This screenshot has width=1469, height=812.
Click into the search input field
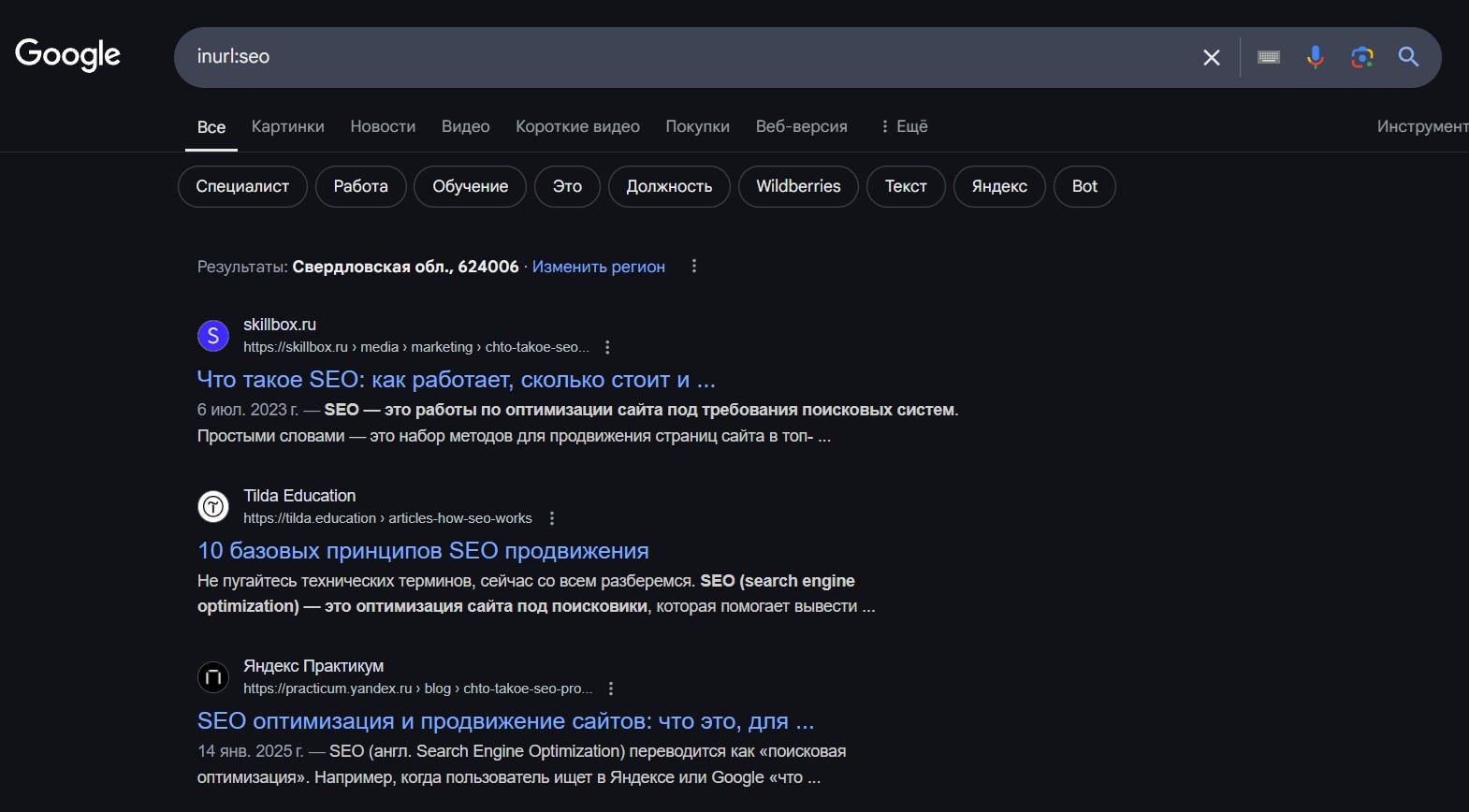[655, 57]
